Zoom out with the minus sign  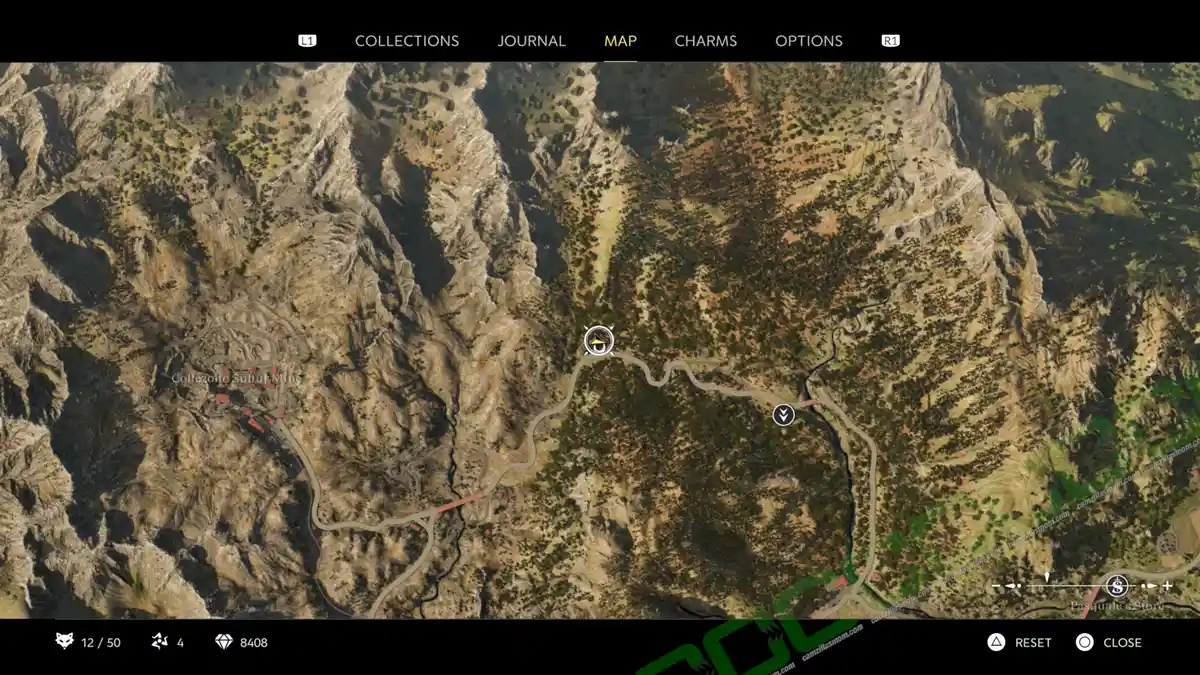click(996, 586)
